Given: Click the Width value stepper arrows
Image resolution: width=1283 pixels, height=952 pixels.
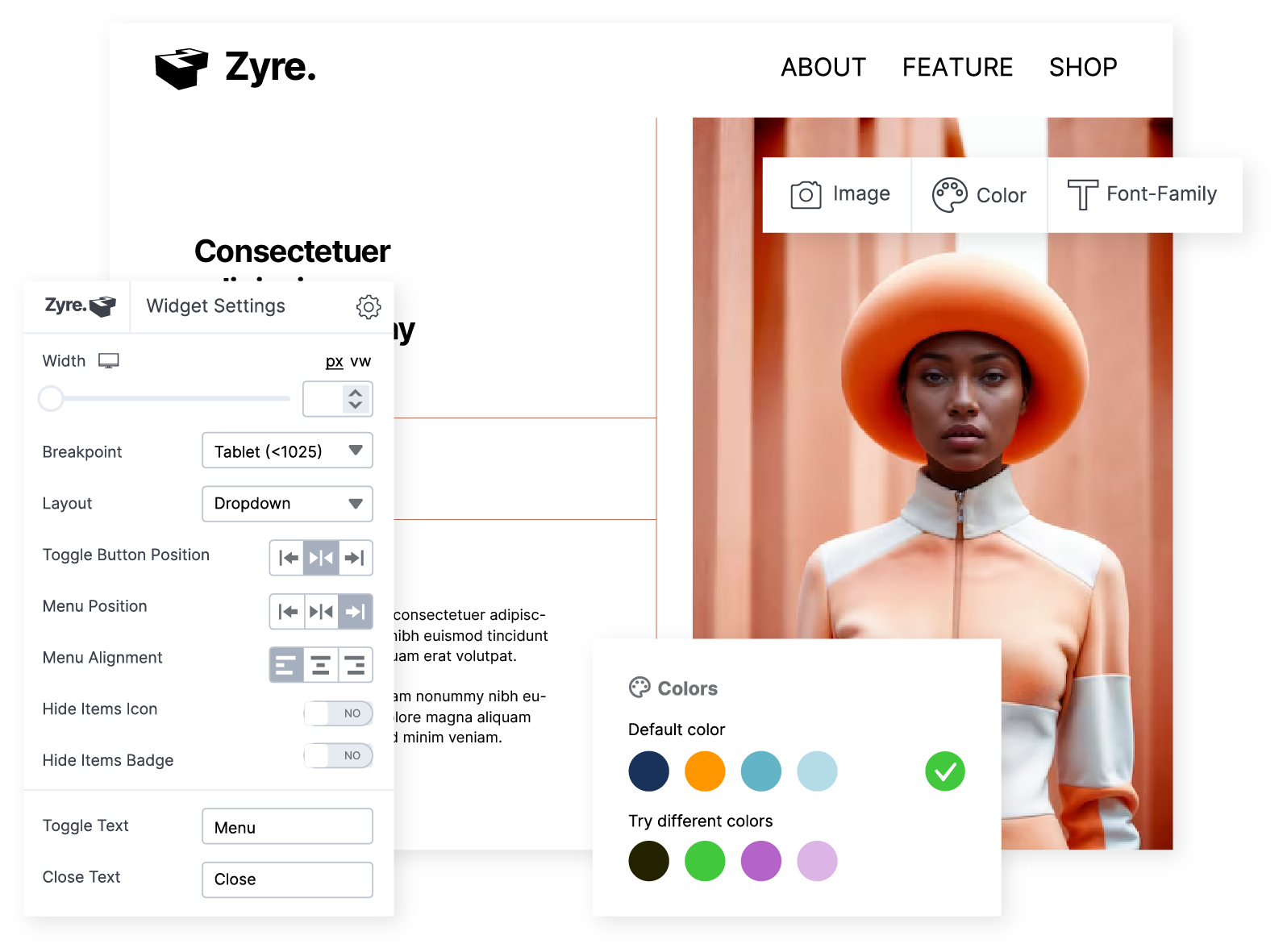Looking at the screenshot, I should pyautogui.click(x=355, y=399).
